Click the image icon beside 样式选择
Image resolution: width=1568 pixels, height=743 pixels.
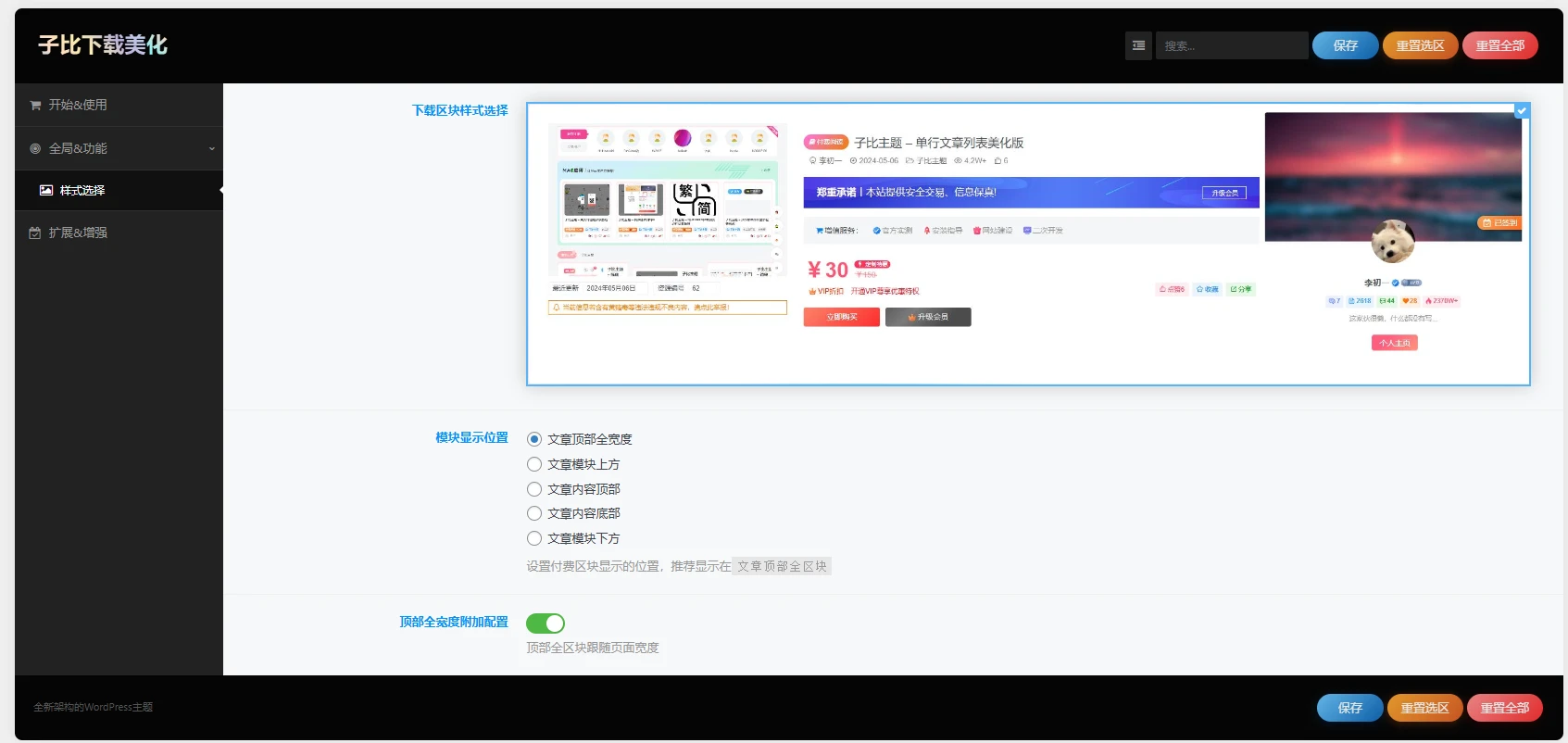point(46,191)
